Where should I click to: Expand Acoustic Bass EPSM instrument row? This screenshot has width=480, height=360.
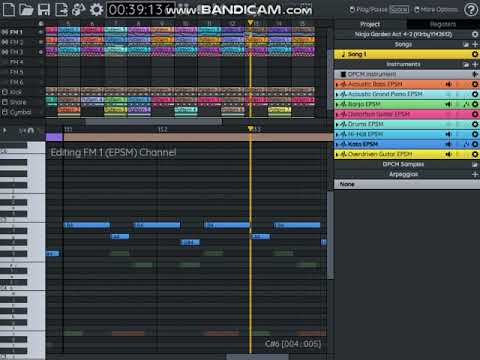337,85
